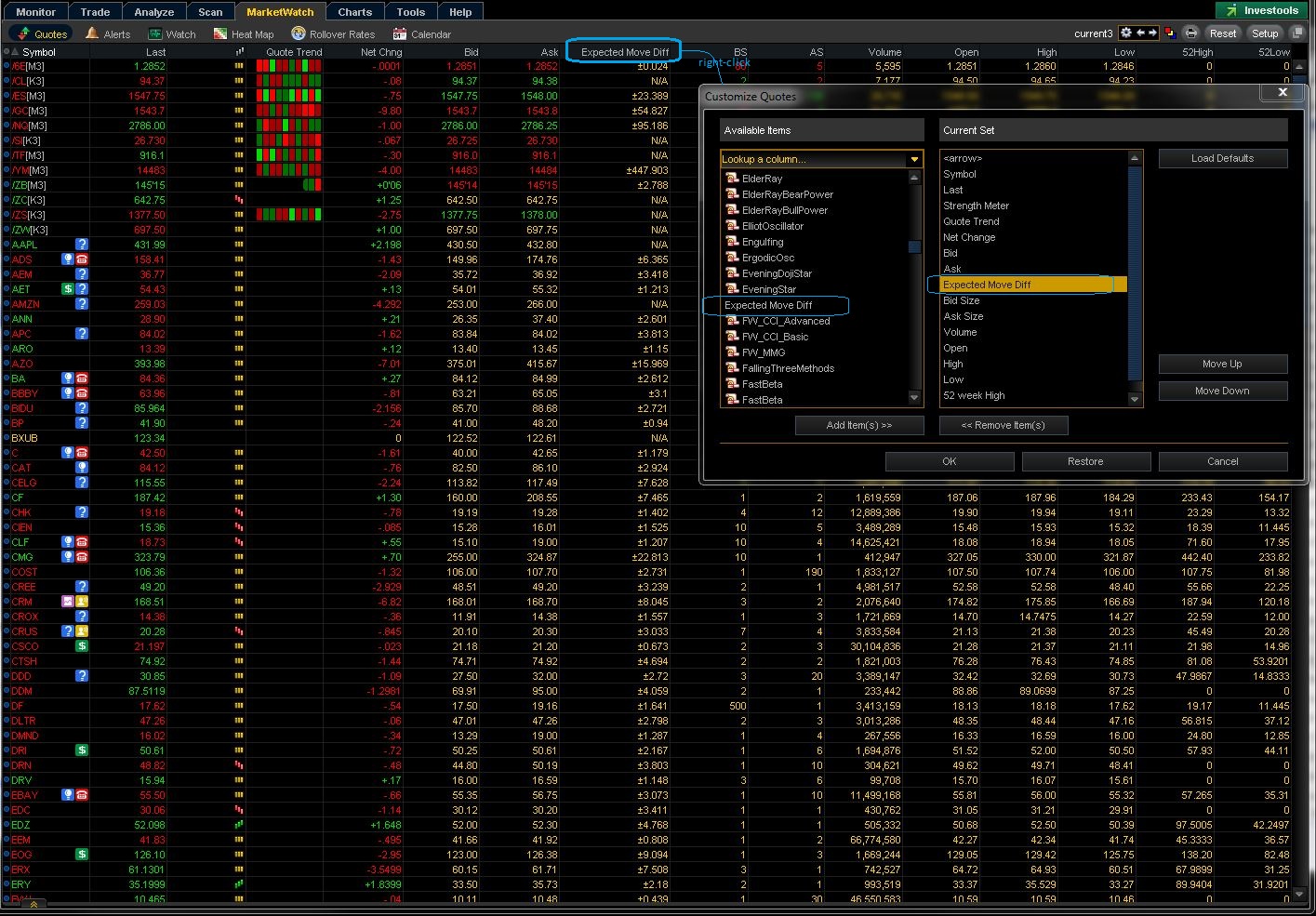Click the detach window icon next to Setup
This screenshot has height=916, width=1316.
[x=1296, y=33]
